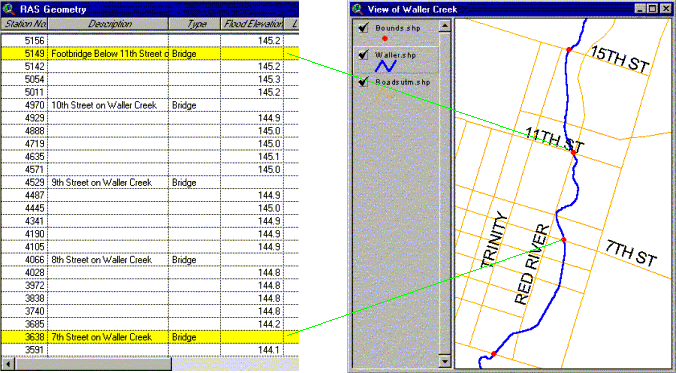This screenshot has width=676, height=373.
Task: Select station 3972 row
Action: point(150,285)
